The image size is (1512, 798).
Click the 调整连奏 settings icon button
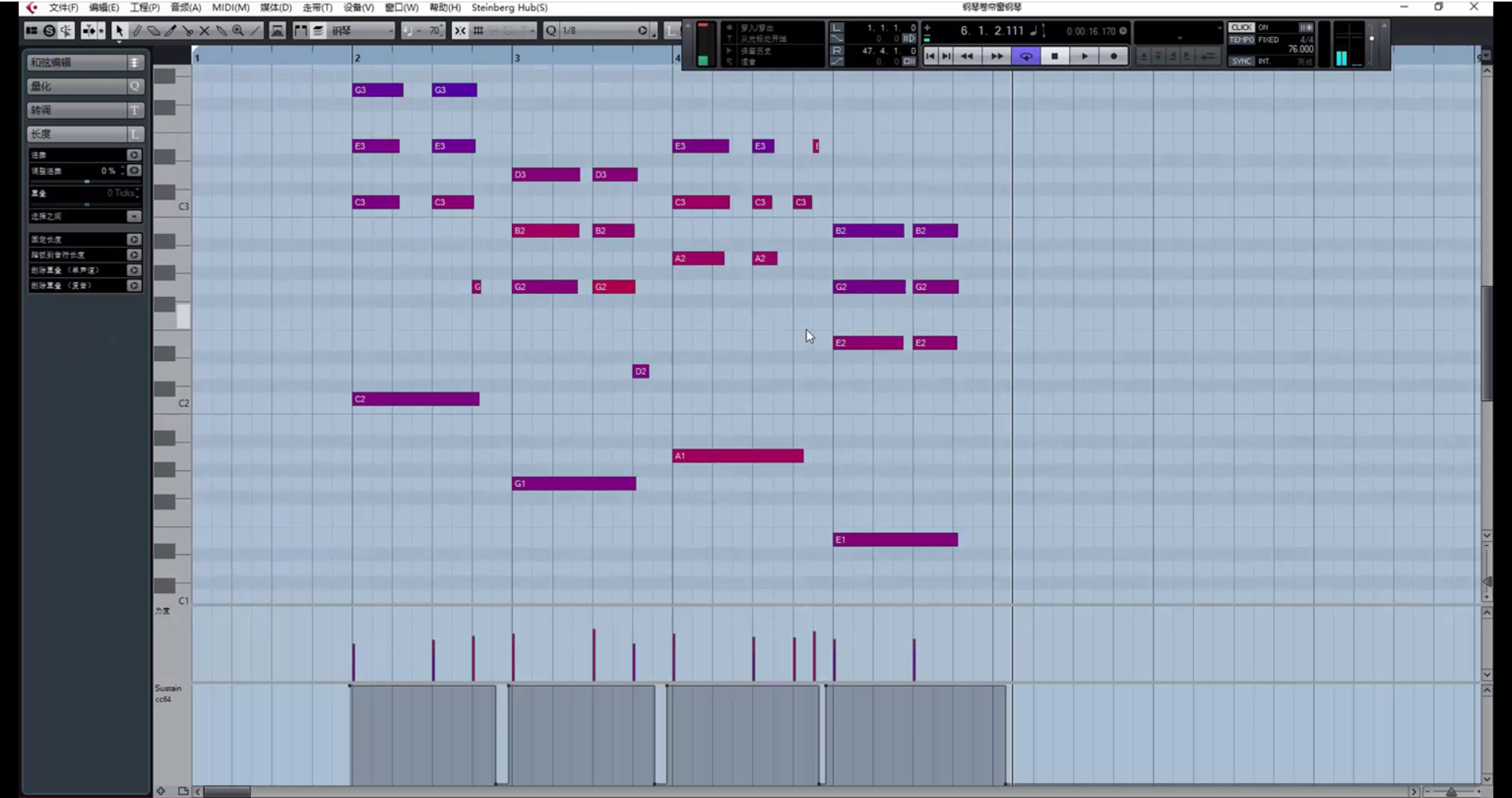click(x=134, y=170)
